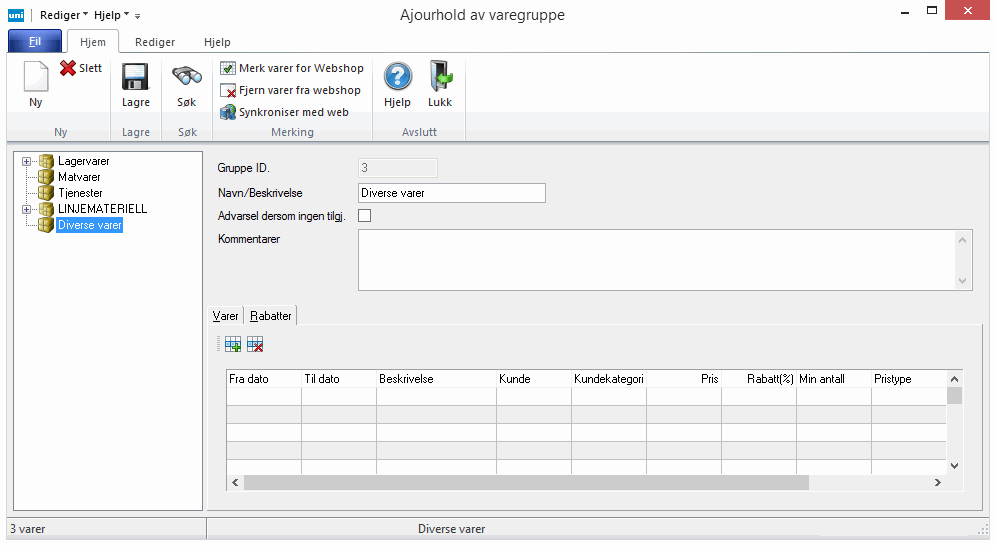The height and width of the screenshot is (545, 995).
Task: Open the Rediger dropdown in title bar
Action: pyautogui.click(x=63, y=15)
